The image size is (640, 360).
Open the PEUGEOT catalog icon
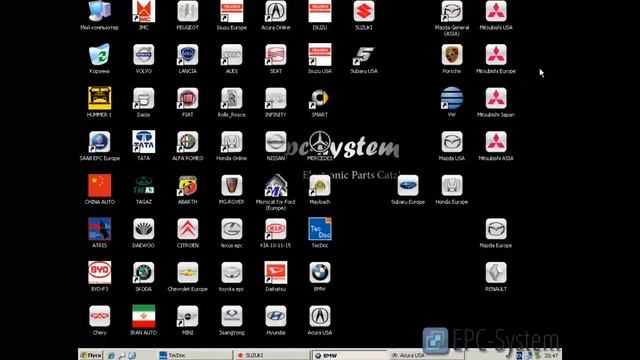[x=188, y=11]
